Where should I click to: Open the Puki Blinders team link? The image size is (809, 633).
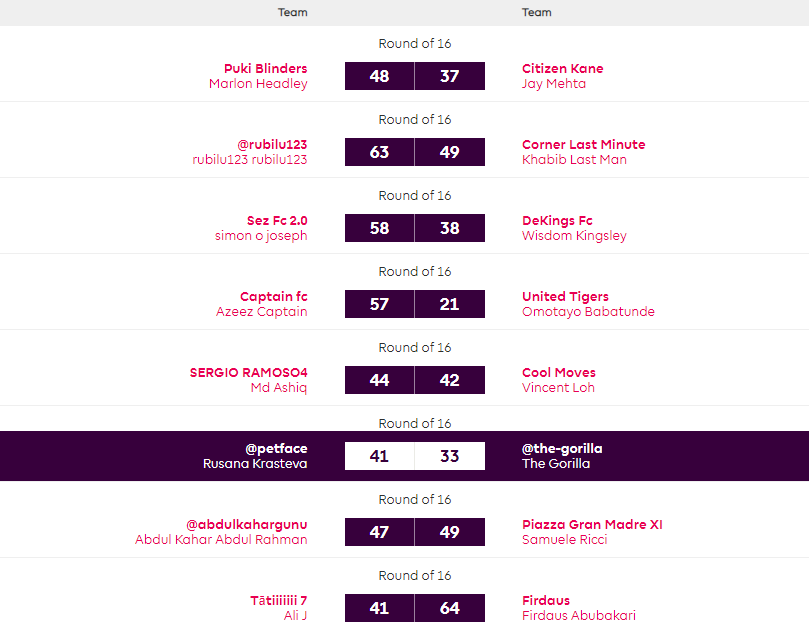click(x=265, y=69)
